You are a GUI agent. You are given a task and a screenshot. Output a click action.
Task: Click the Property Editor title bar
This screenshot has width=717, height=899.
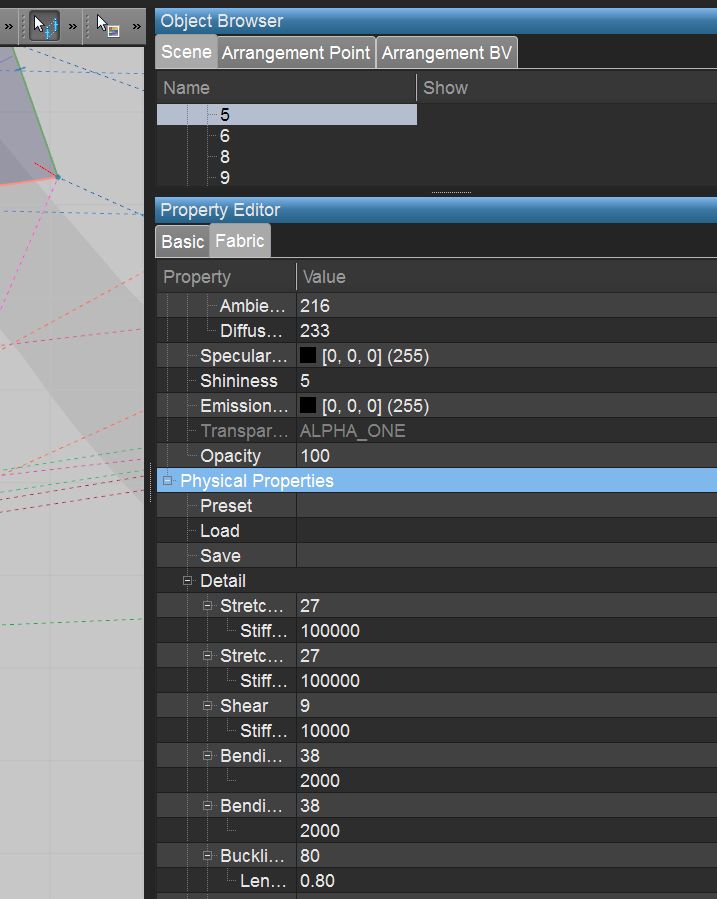tap(436, 210)
